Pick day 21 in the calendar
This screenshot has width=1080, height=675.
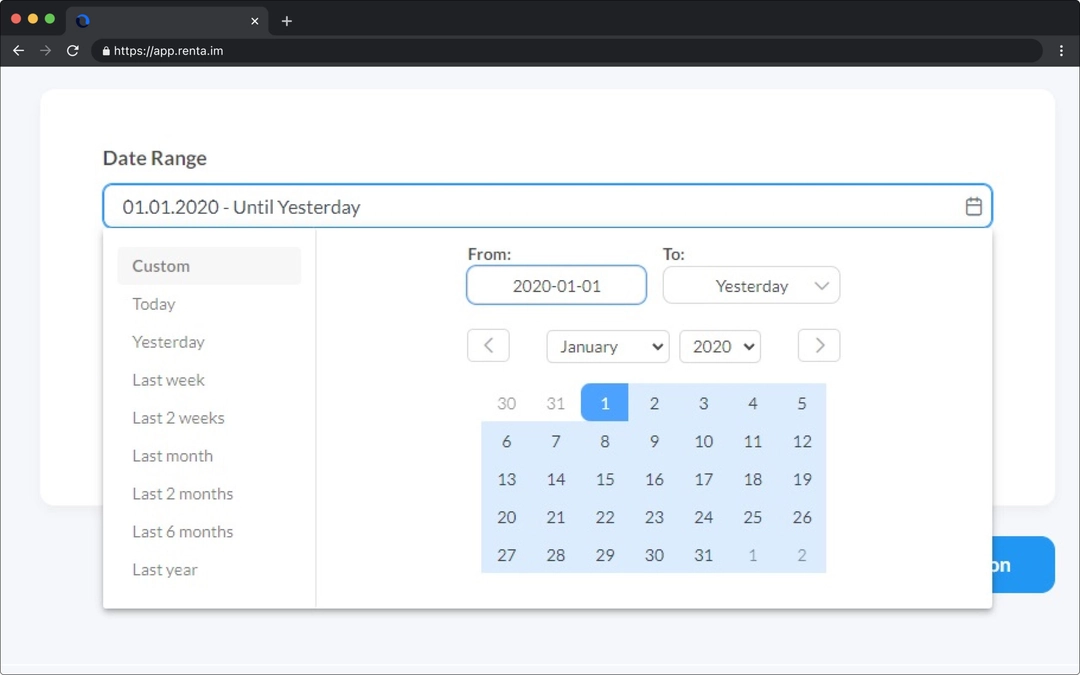point(556,517)
